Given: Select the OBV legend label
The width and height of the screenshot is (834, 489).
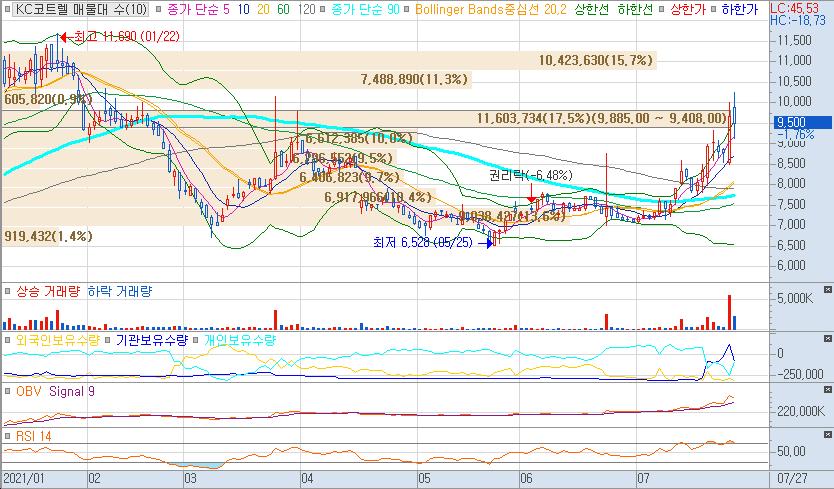Looking at the screenshot, I should (x=28, y=391).
